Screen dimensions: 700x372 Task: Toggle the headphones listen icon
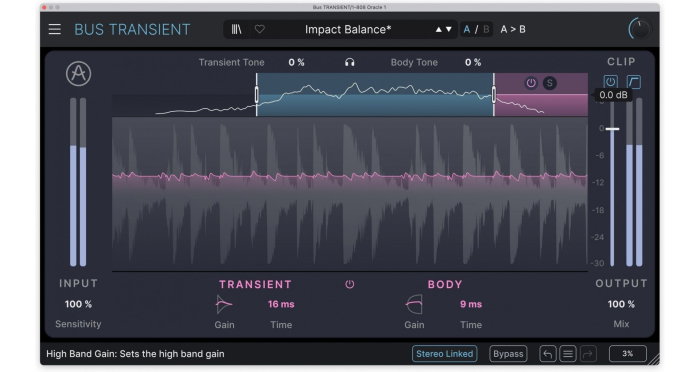[350, 63]
